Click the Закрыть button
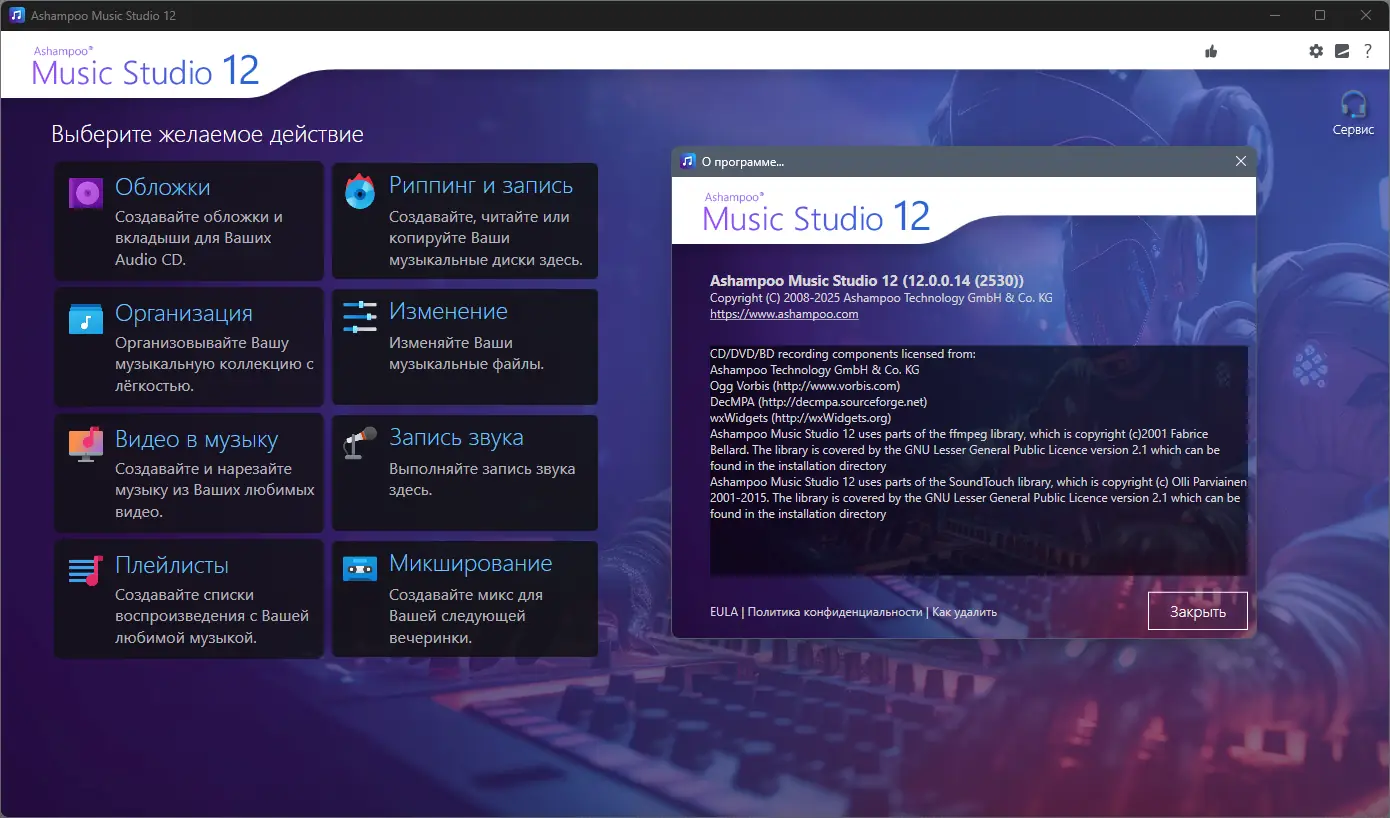This screenshot has width=1390, height=818. click(x=1197, y=611)
